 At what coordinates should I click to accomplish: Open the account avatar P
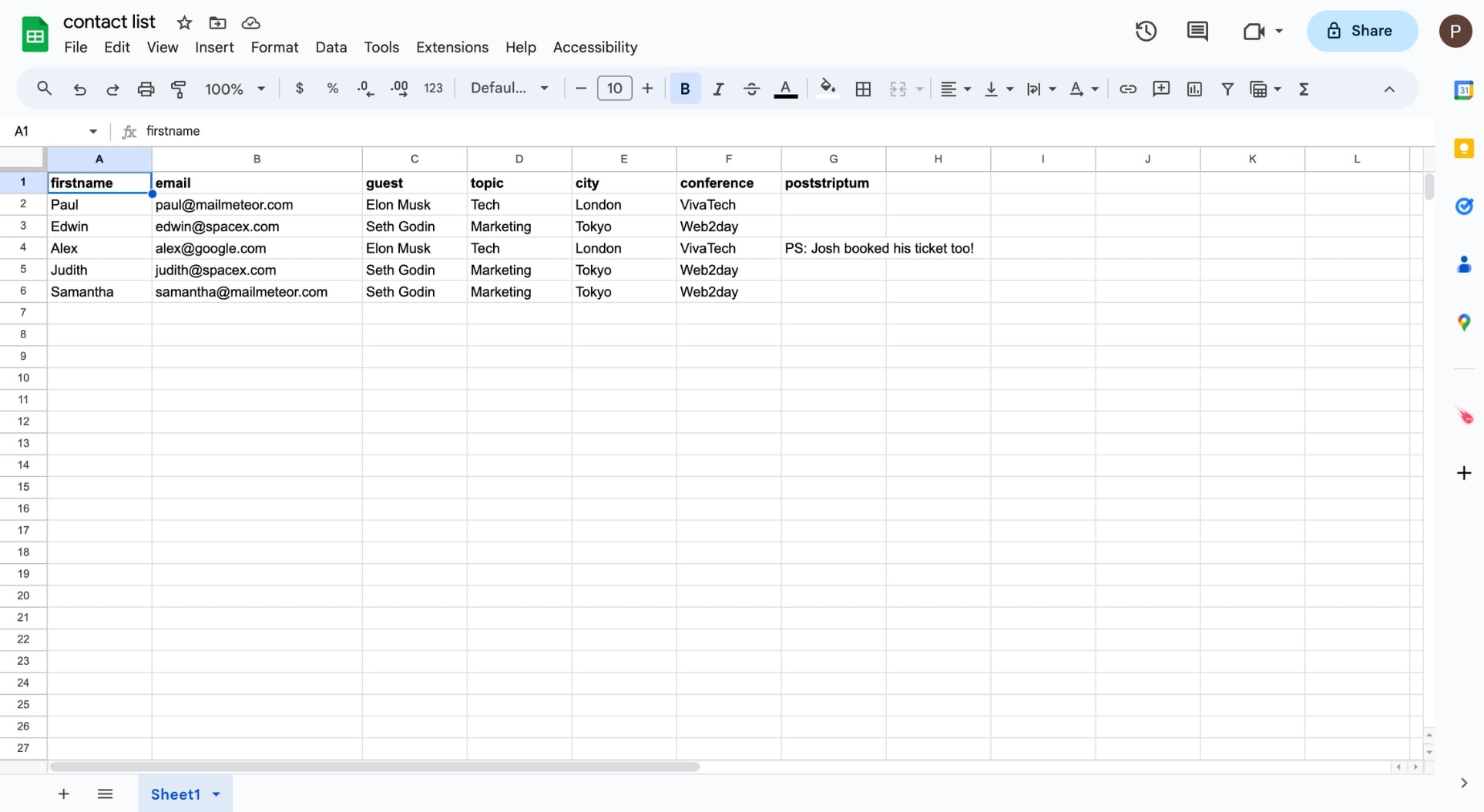tap(1455, 31)
